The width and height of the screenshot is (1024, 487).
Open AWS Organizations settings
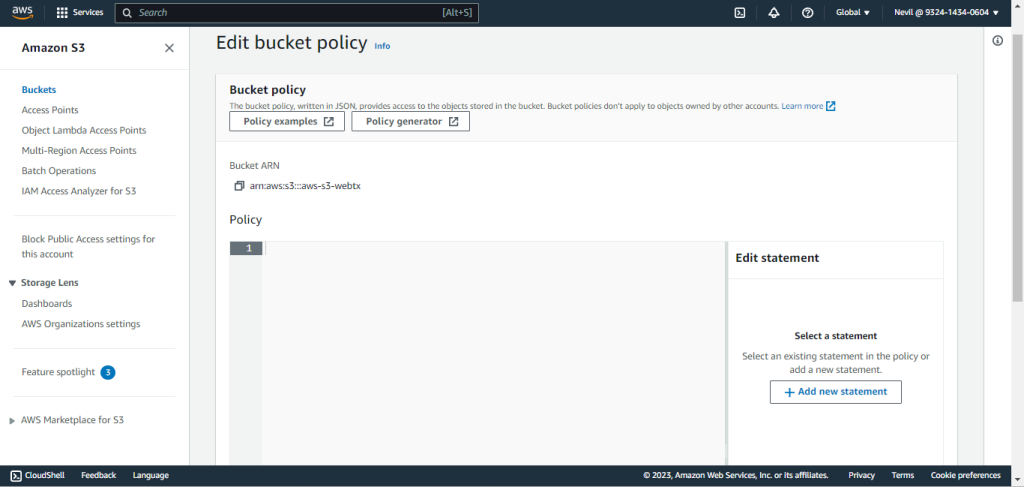[x=81, y=324]
